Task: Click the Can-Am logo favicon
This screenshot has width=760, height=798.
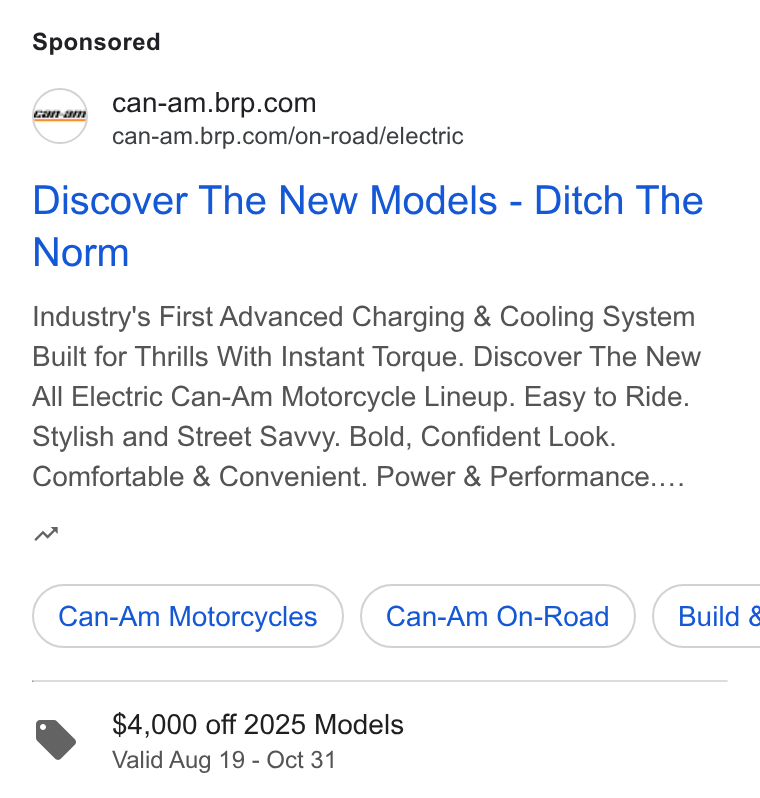Action: coord(60,116)
